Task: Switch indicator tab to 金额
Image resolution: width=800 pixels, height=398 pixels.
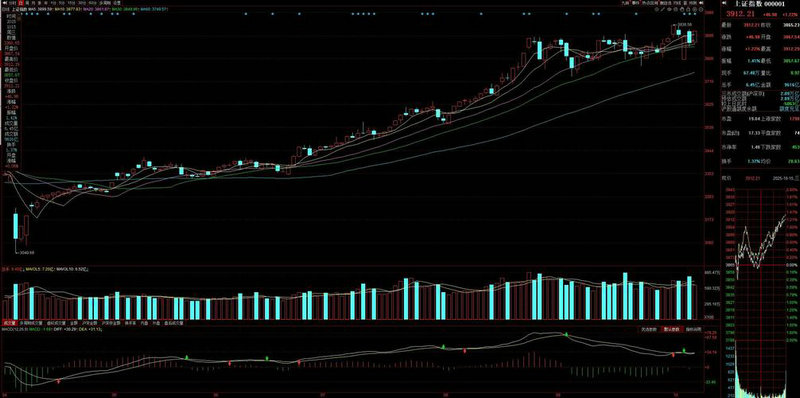Action: [73, 322]
